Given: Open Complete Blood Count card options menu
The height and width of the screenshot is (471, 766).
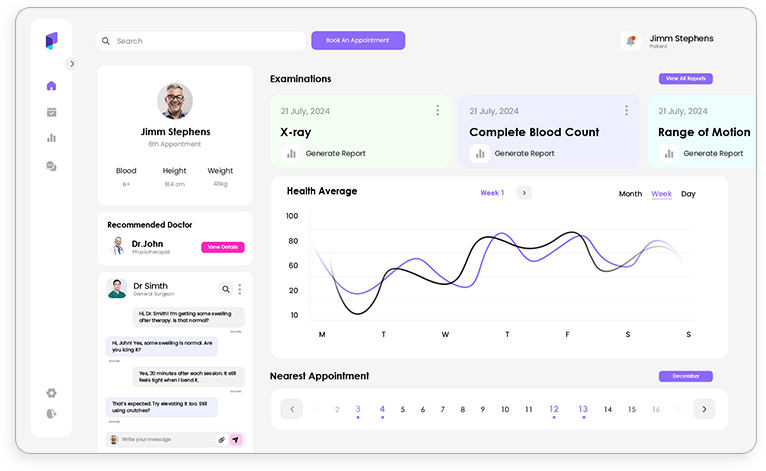Looking at the screenshot, I should pyautogui.click(x=626, y=110).
